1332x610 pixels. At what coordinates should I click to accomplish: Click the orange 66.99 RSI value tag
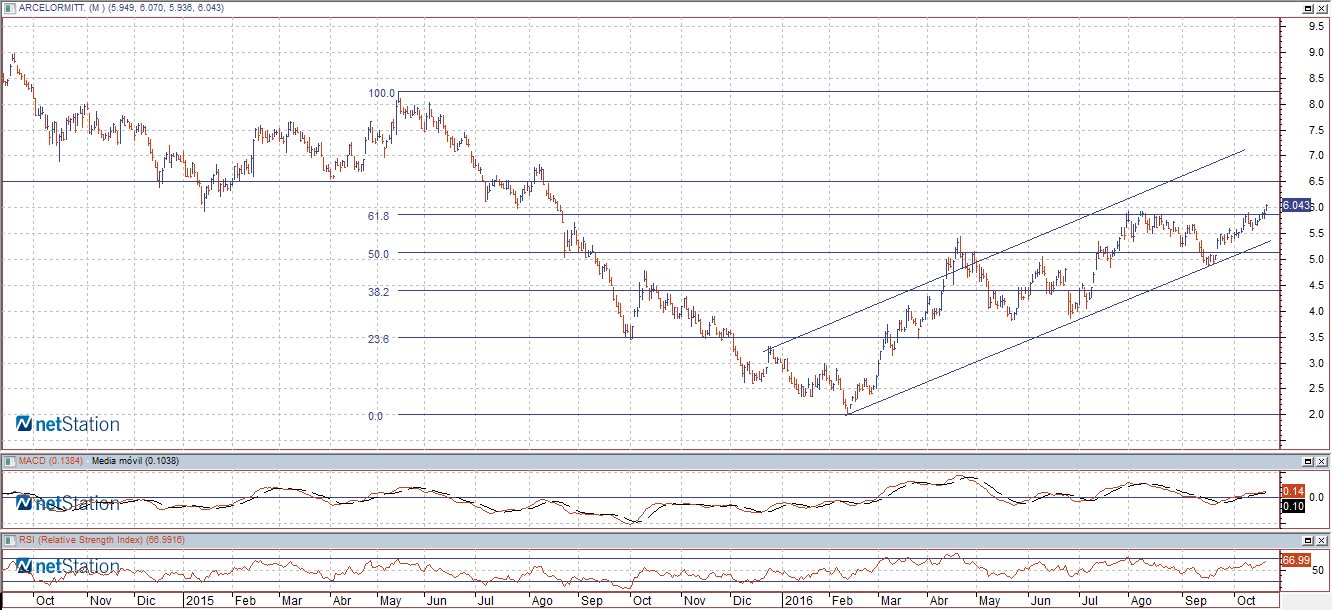1296,560
